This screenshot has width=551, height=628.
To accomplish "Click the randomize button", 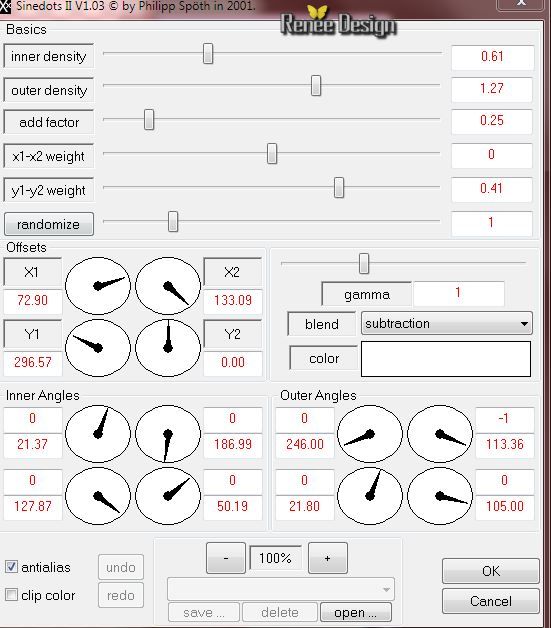I will (x=49, y=224).
